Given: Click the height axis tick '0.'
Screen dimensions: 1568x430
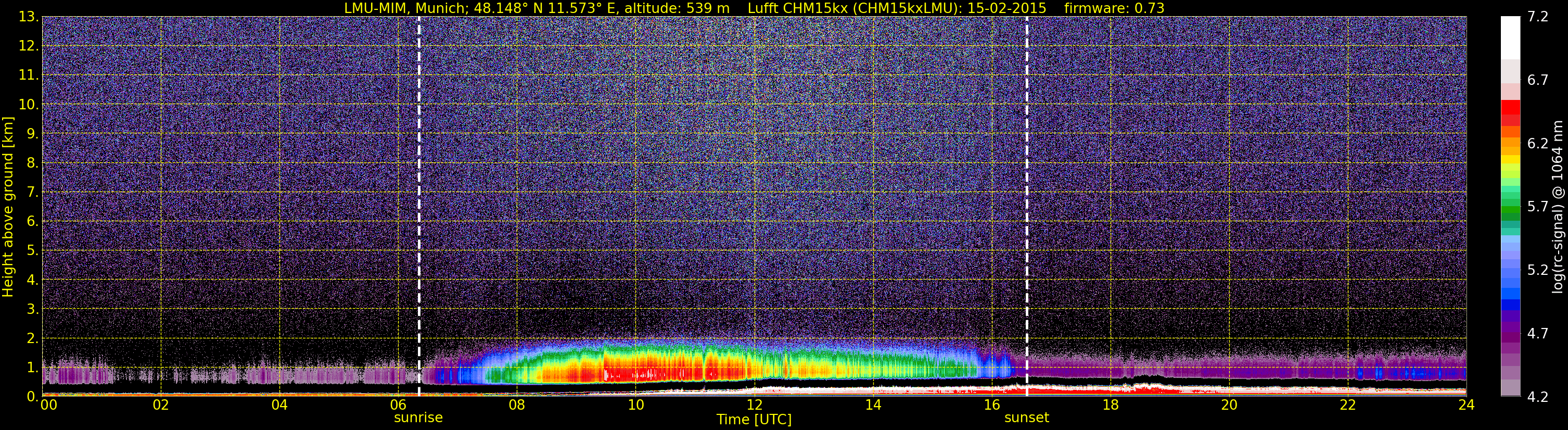Looking at the screenshot, I should click(x=32, y=397).
